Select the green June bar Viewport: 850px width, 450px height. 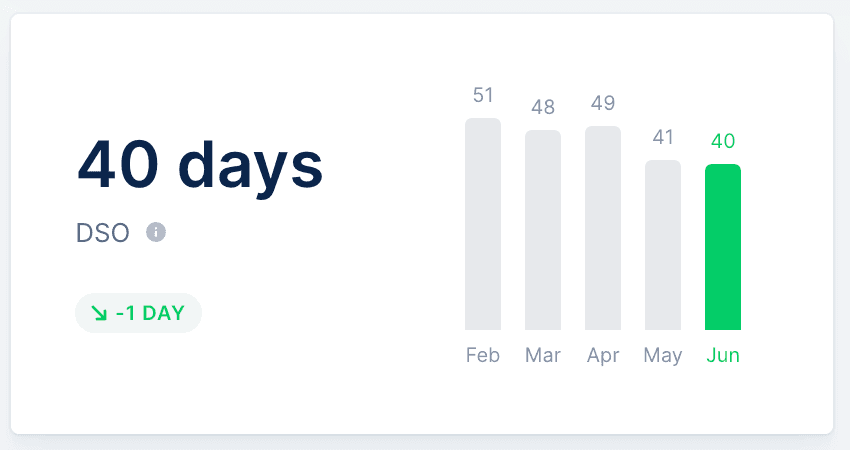[x=723, y=247]
